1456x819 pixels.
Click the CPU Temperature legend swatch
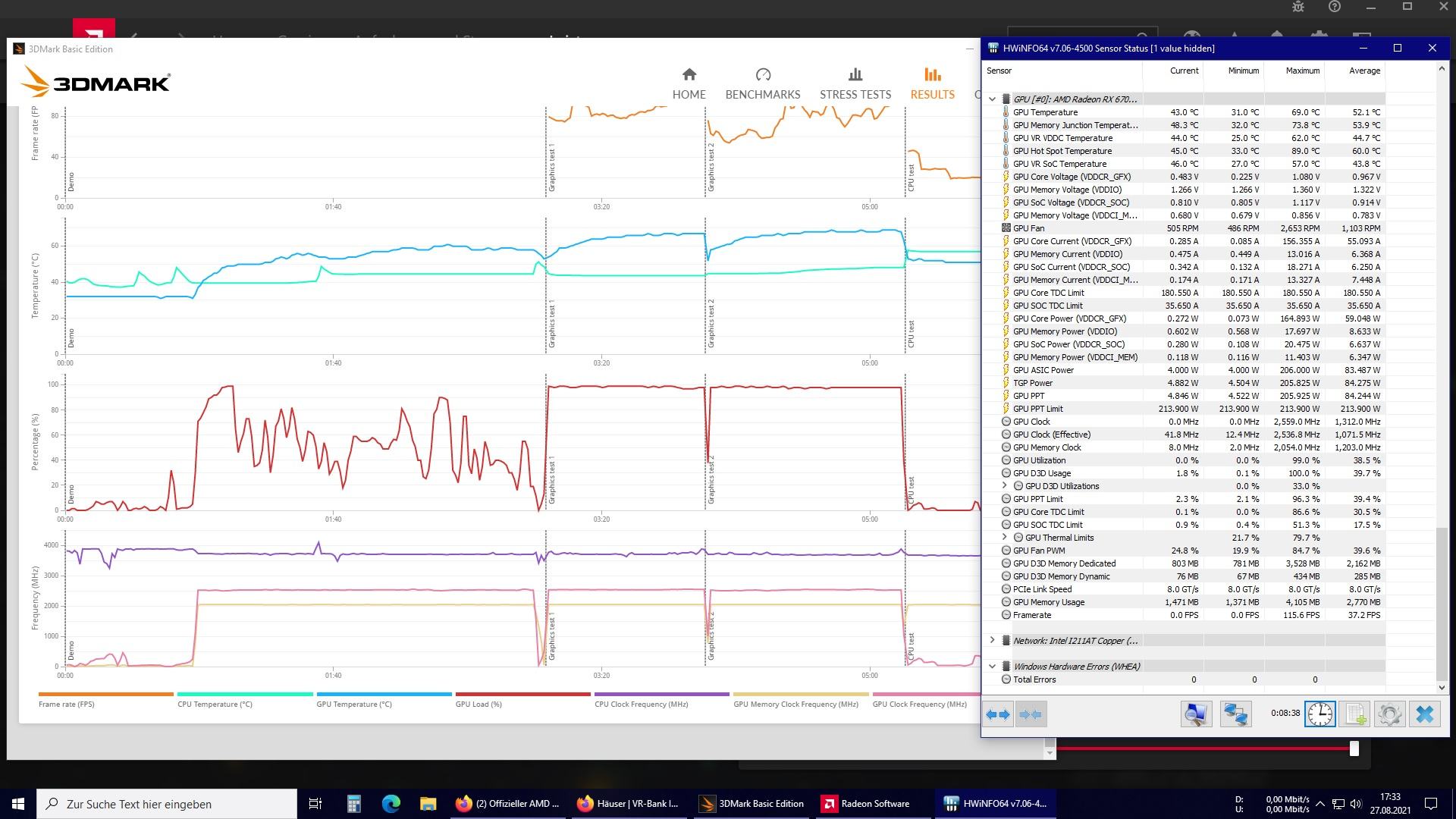(x=245, y=694)
